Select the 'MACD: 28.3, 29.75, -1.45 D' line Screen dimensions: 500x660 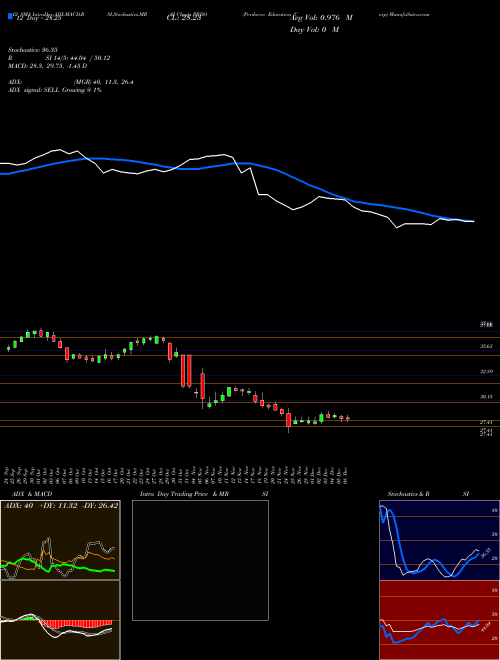48,66
